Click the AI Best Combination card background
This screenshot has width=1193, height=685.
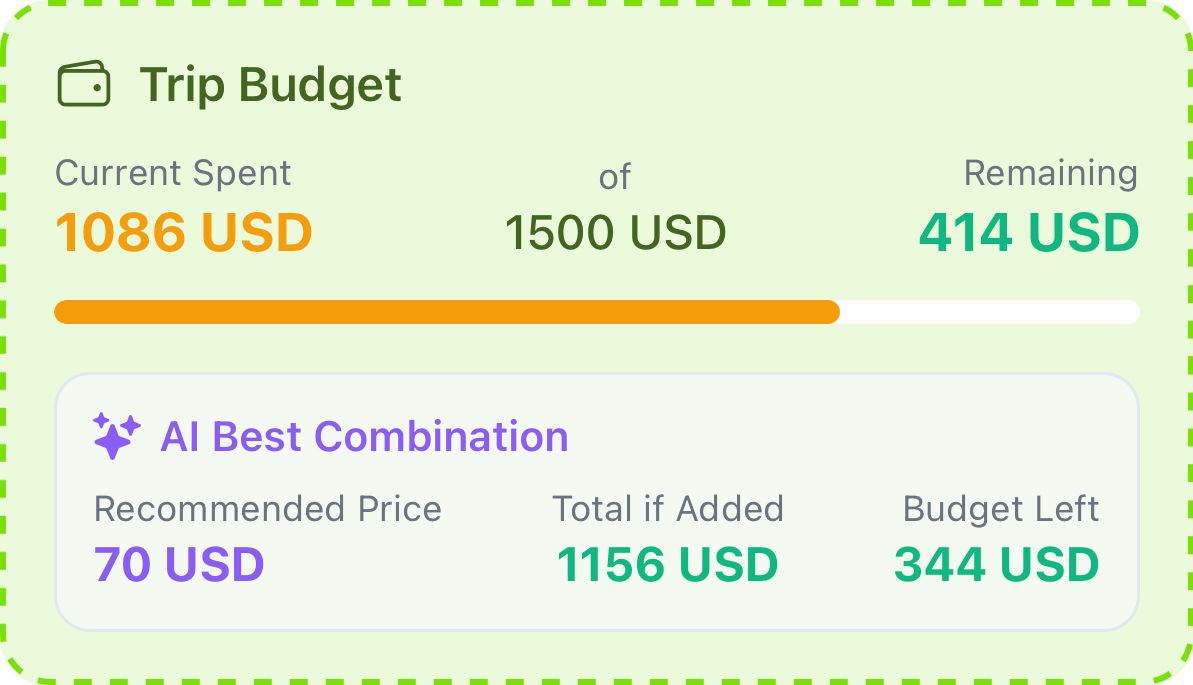coord(596,609)
